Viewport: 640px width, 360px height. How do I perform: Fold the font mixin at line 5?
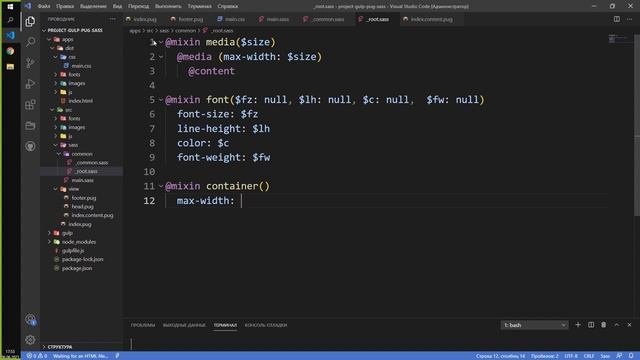[x=161, y=100]
